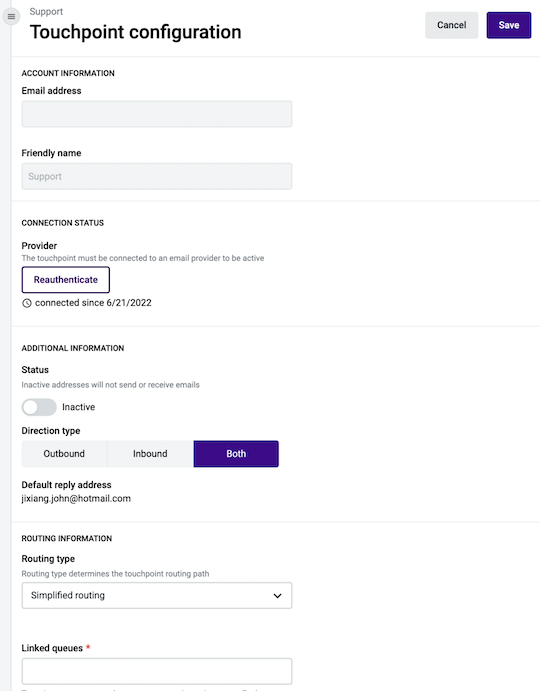The image size is (540, 691).
Task: Click the connected since 6/21/2022 text
Action: coord(93,303)
